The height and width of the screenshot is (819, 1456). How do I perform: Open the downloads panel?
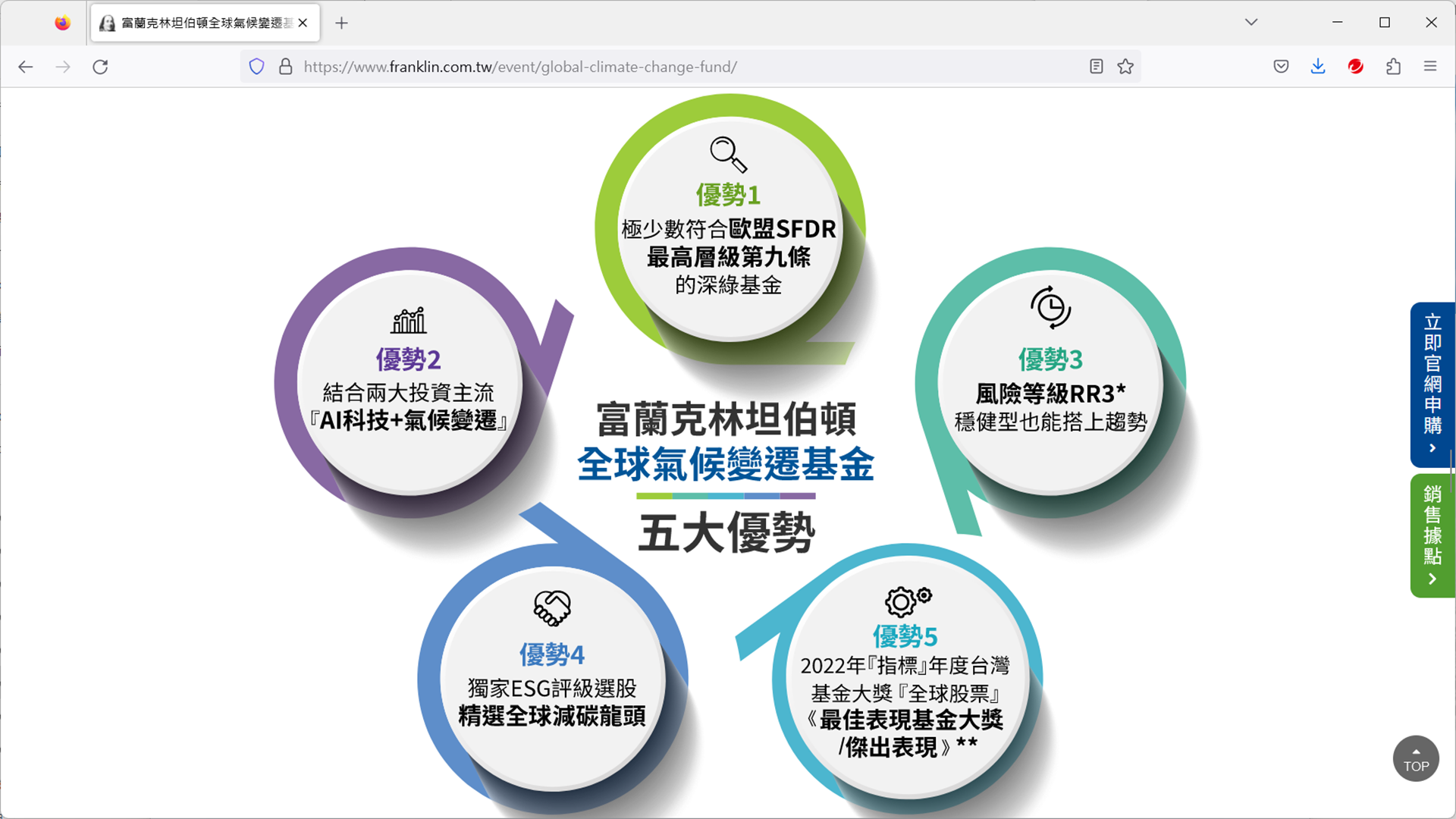(1318, 67)
